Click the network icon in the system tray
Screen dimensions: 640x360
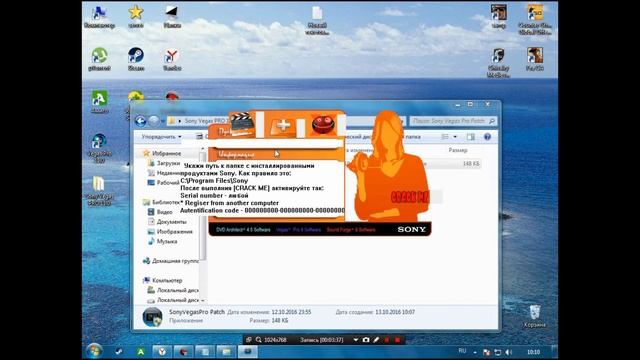click(x=498, y=352)
